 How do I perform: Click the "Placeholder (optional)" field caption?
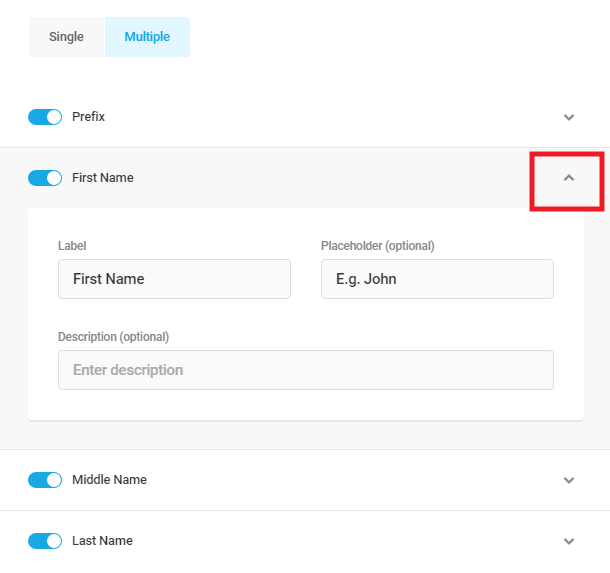[377, 246]
